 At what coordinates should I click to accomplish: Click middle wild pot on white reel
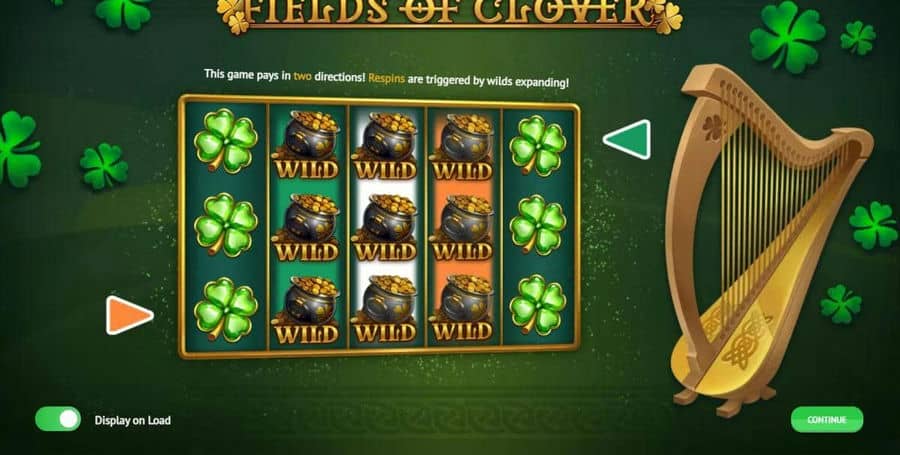pyautogui.click(x=385, y=228)
